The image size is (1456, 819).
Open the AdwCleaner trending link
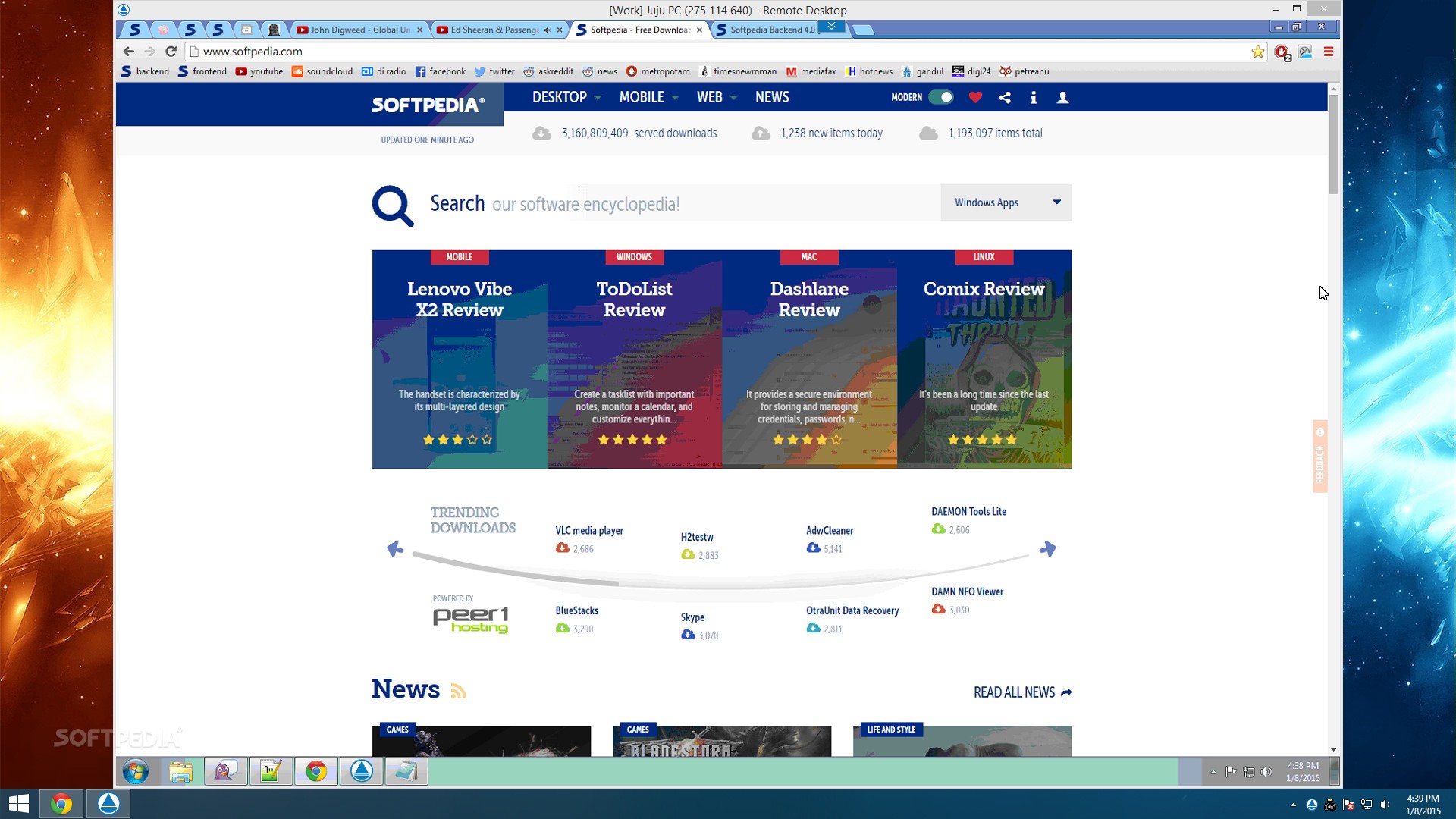point(830,531)
